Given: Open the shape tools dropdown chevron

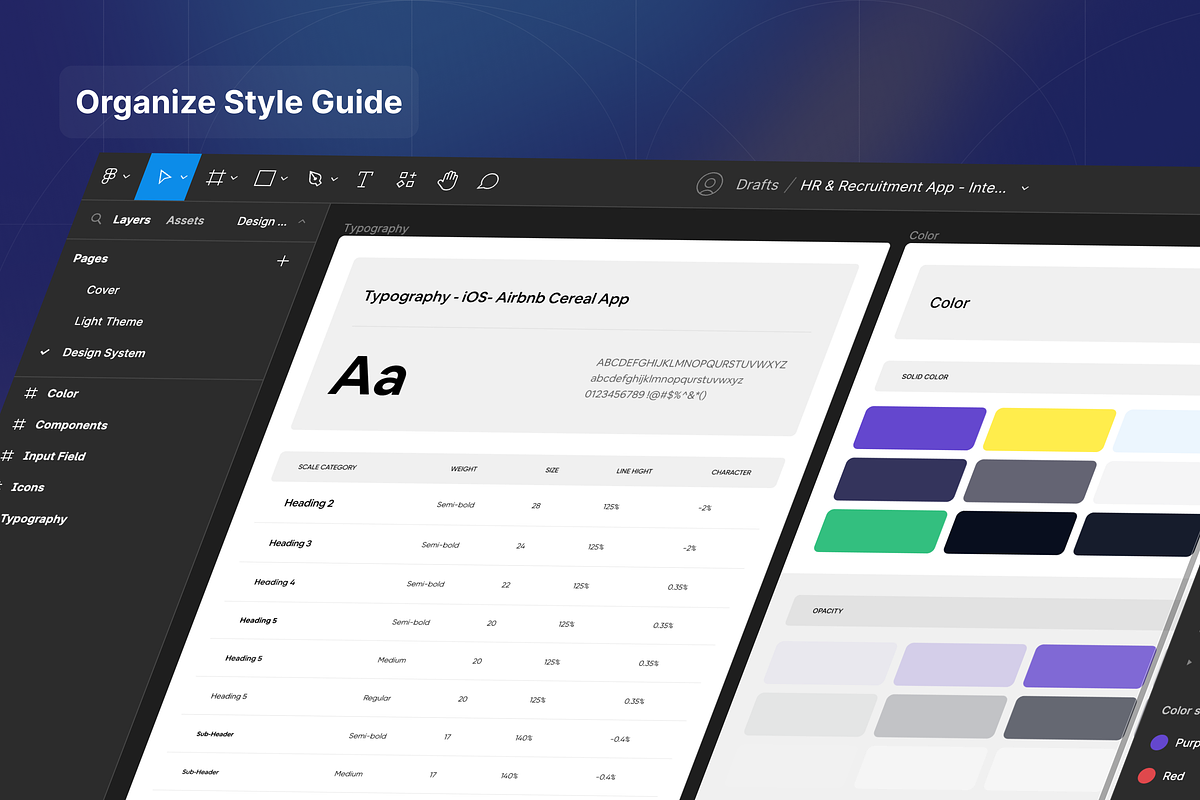Looking at the screenshot, I should 284,179.
